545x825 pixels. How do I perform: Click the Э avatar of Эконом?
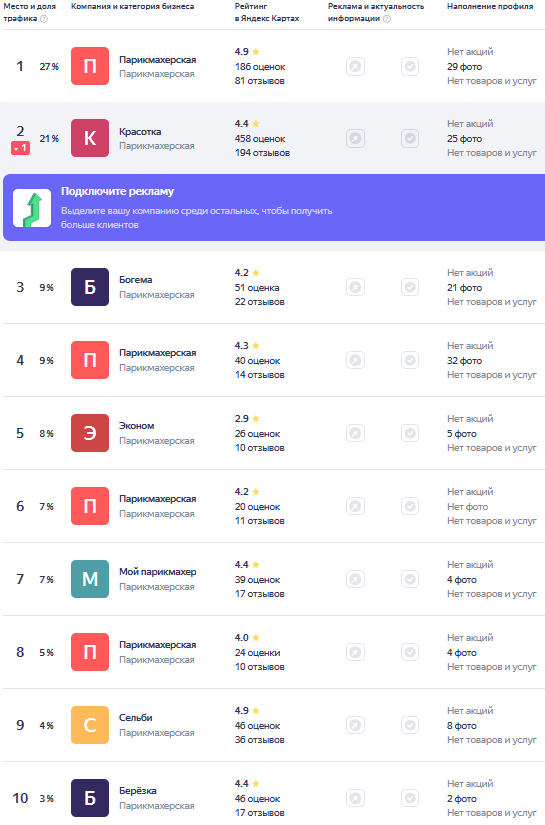pyautogui.click(x=90, y=434)
